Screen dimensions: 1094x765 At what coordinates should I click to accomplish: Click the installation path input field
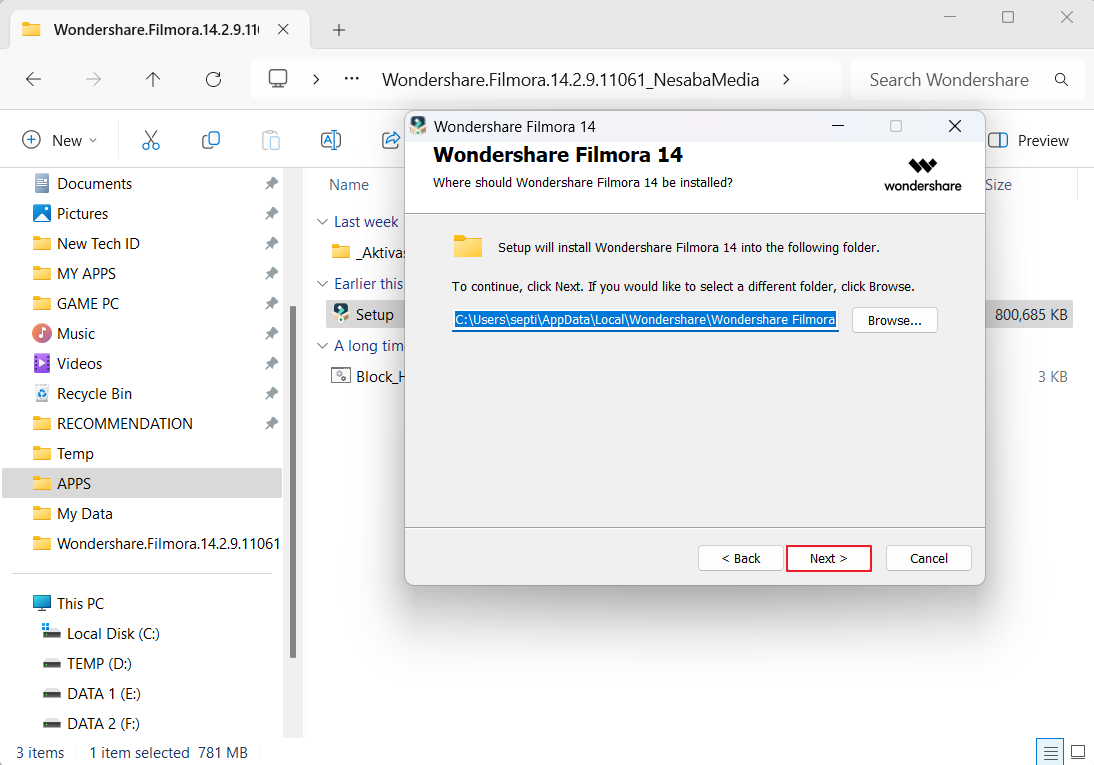[x=645, y=319]
